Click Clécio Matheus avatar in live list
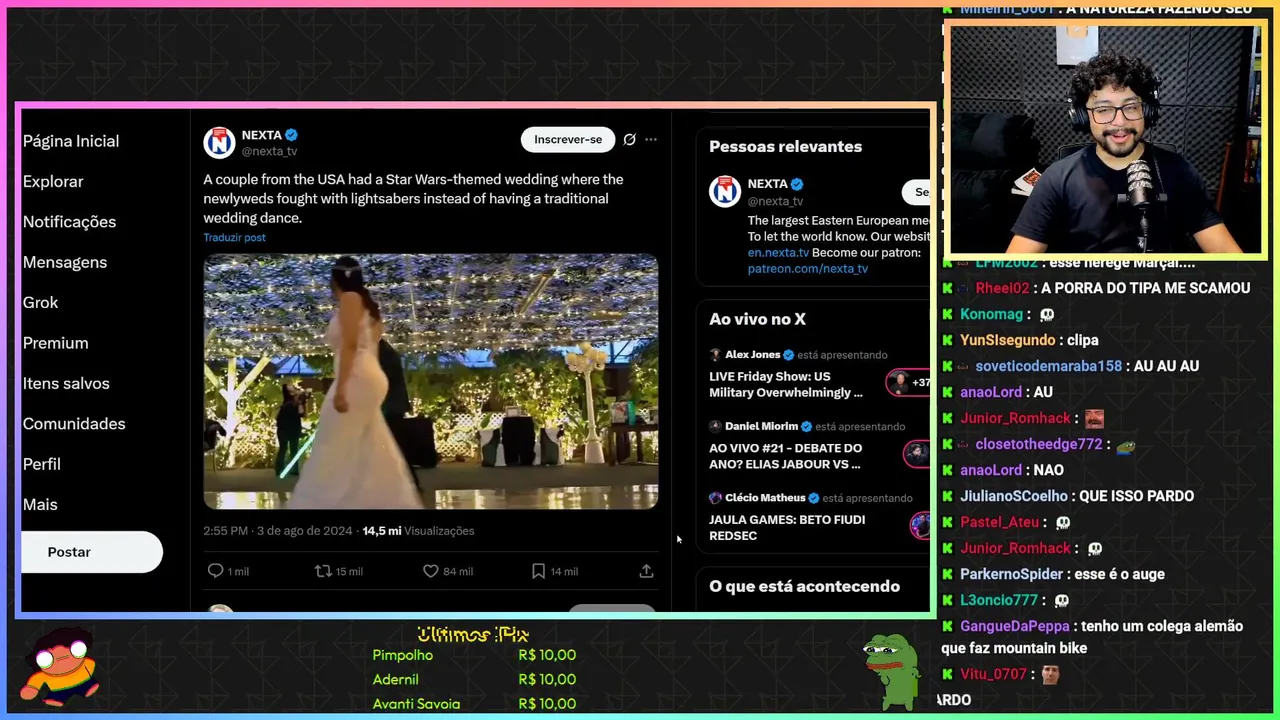 coord(715,498)
